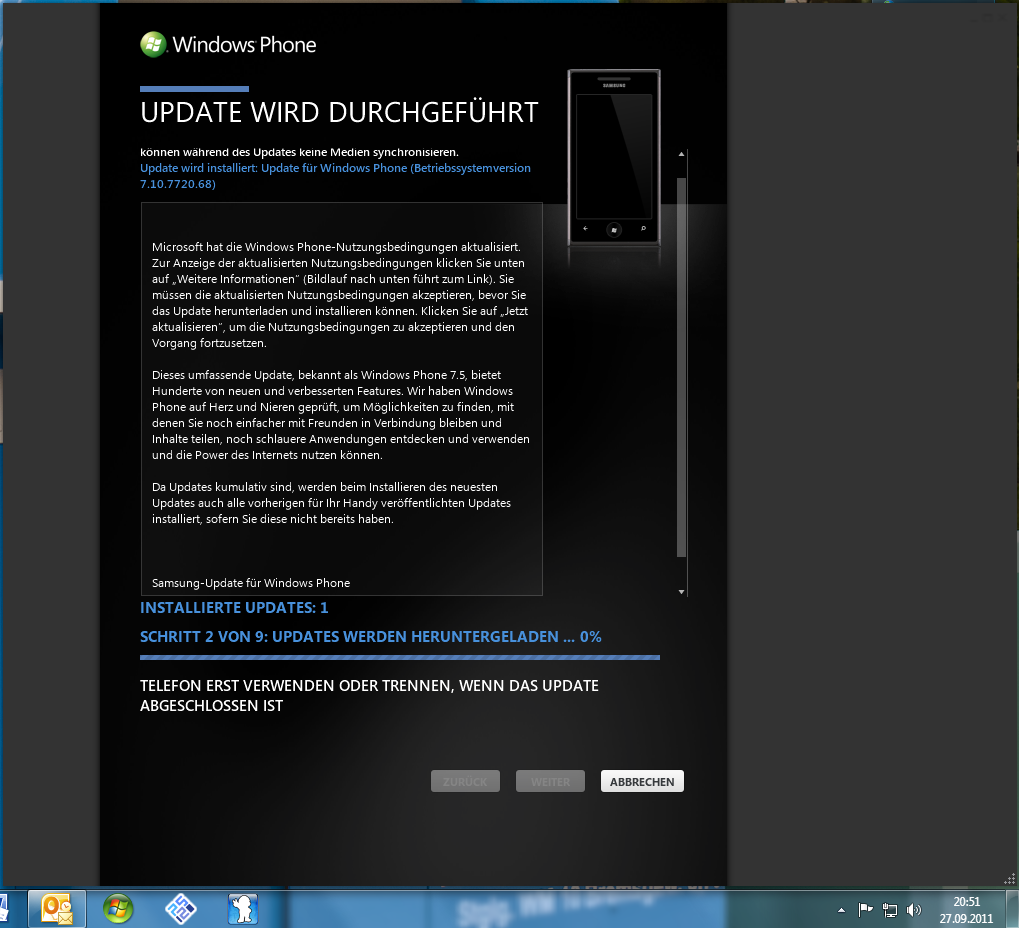Click the scrollbar down arrow
The height and width of the screenshot is (928, 1019).
pos(681,591)
